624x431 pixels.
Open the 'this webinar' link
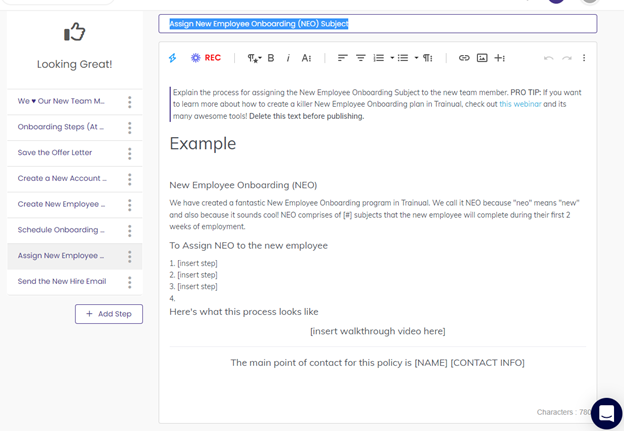[520, 104]
